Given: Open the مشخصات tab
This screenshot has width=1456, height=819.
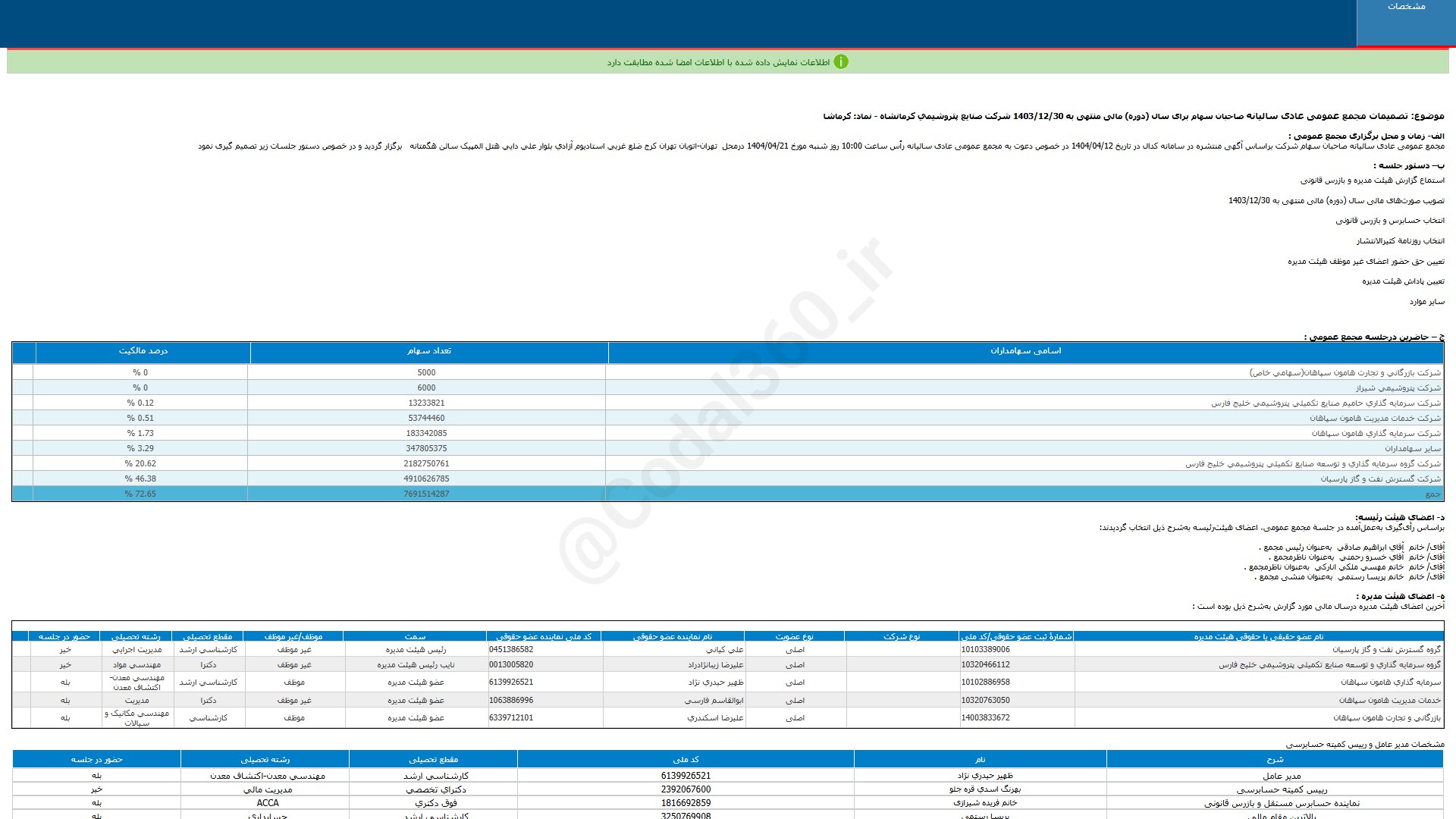Looking at the screenshot, I should (x=1406, y=23).
